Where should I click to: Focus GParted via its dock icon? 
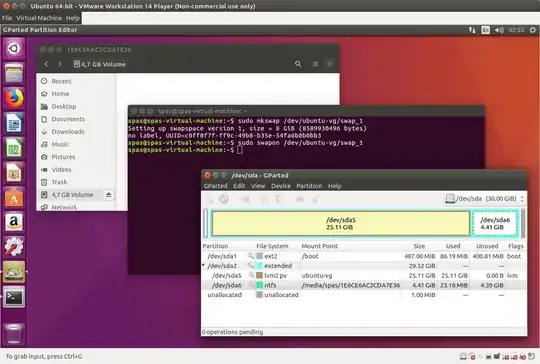pos(14,272)
